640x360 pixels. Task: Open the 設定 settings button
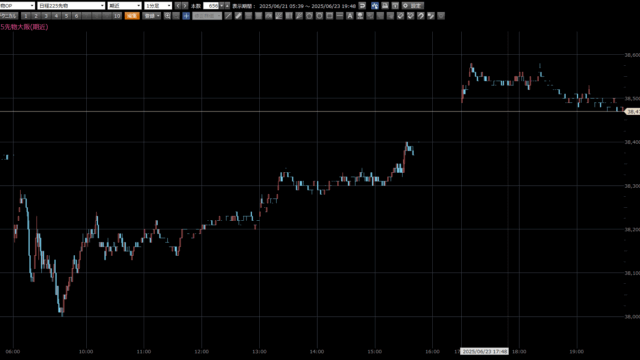413,6
